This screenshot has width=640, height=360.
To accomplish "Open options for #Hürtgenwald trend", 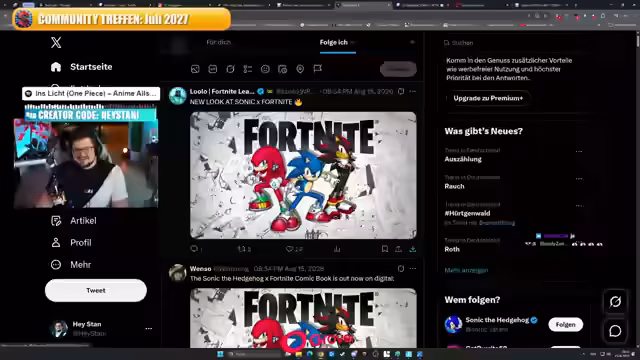I will tap(579, 205).
